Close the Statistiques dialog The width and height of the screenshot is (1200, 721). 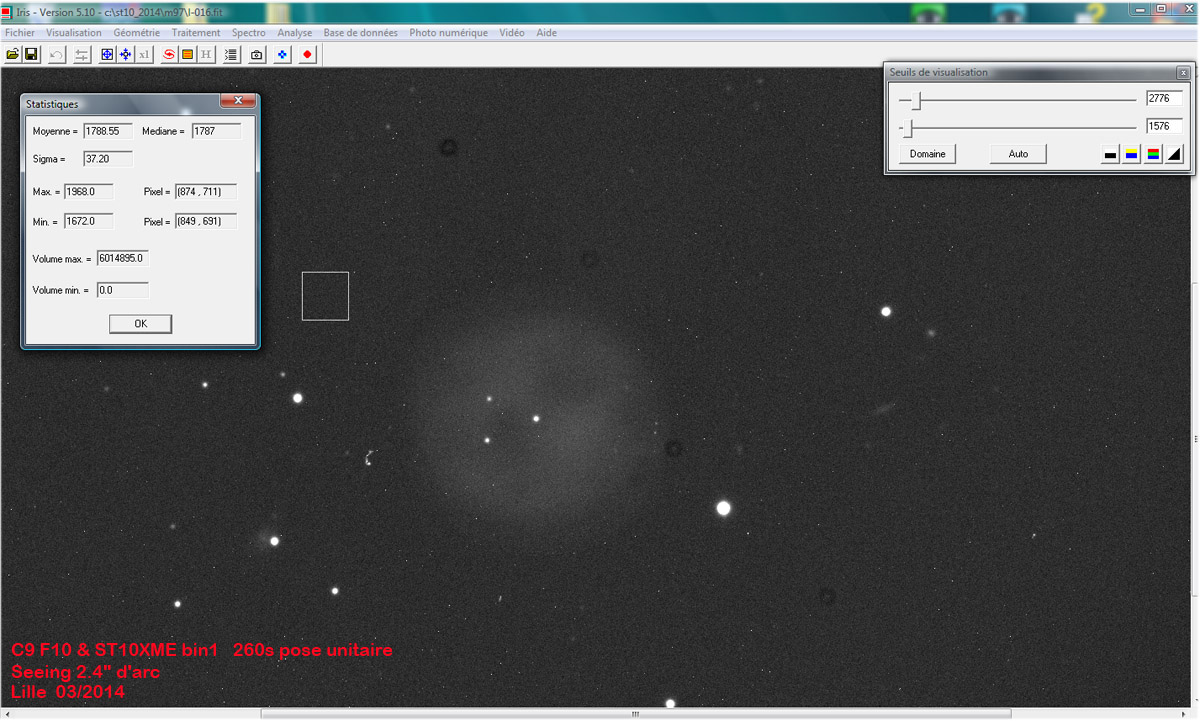tap(238, 101)
